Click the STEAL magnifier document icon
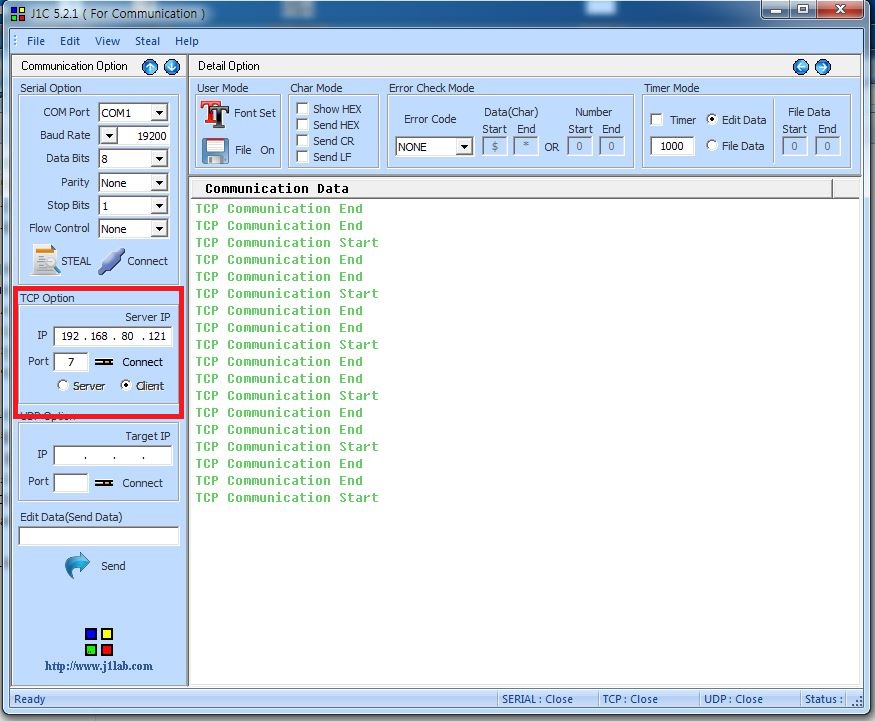Screen dimensions: 875x721 pos(46,260)
